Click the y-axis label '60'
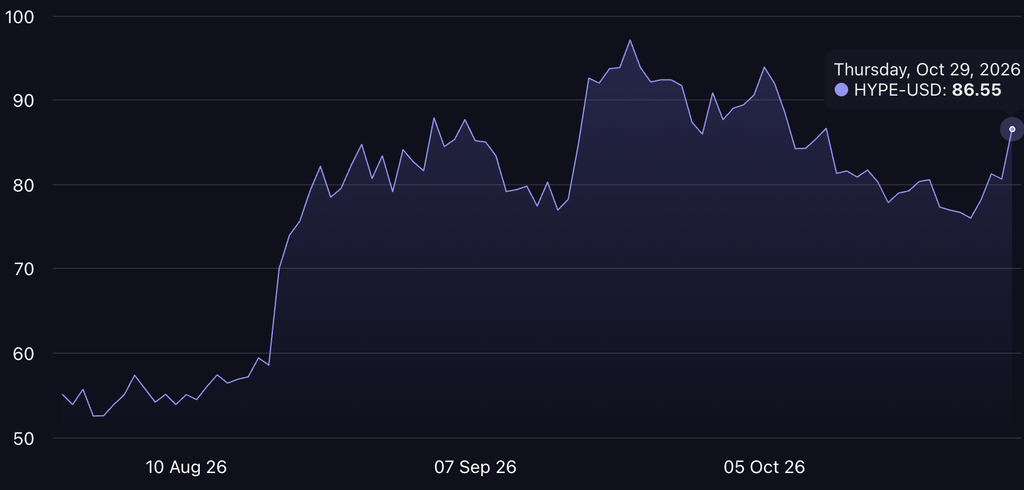Viewport: 1024px width, 490px height. point(25,353)
